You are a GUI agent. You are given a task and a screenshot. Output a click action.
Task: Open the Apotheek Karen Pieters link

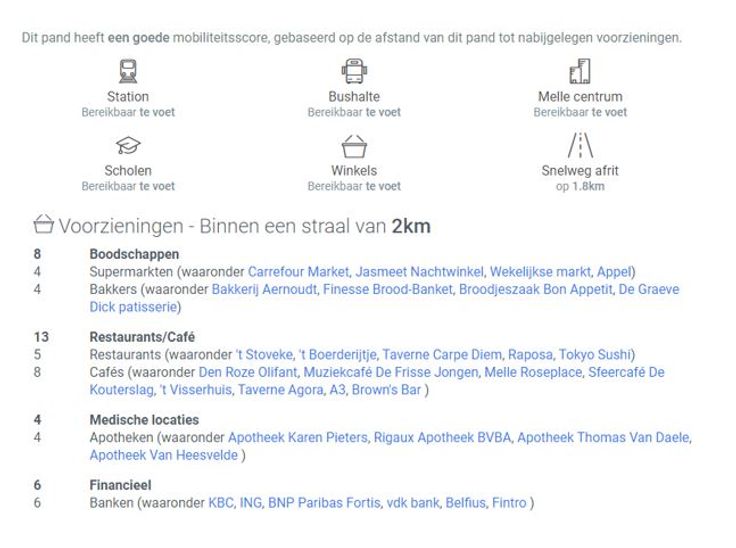point(298,438)
